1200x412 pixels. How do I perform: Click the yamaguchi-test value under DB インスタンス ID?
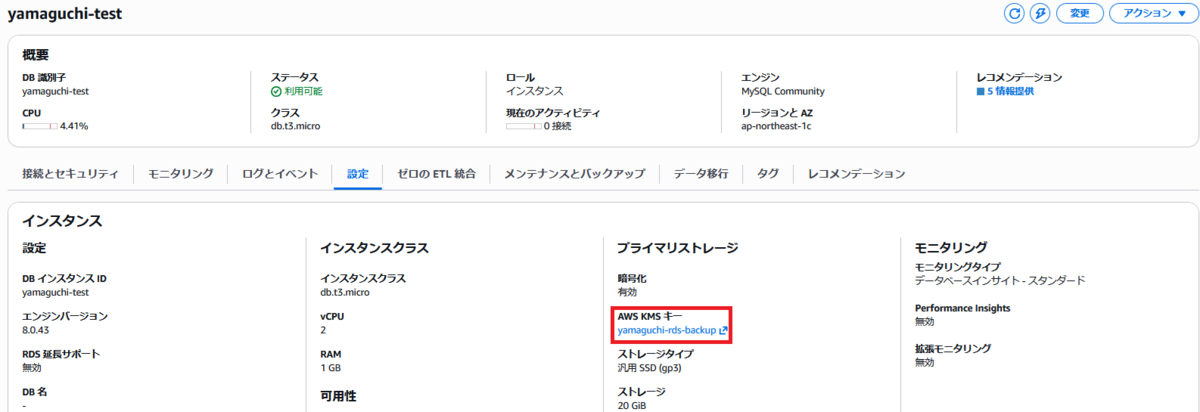(55, 292)
